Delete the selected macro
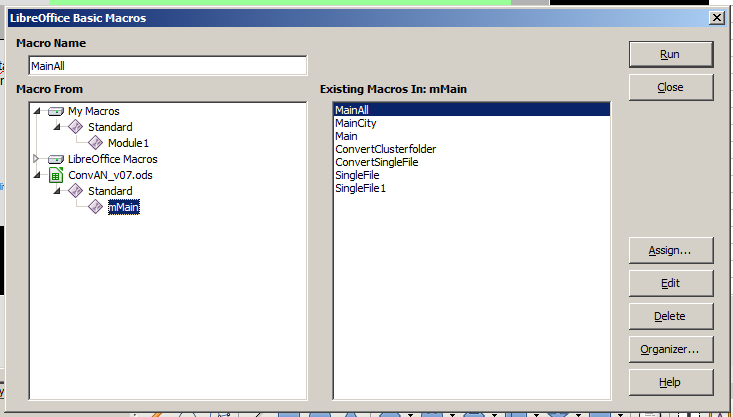This screenshot has height=417, width=733. tap(671, 316)
